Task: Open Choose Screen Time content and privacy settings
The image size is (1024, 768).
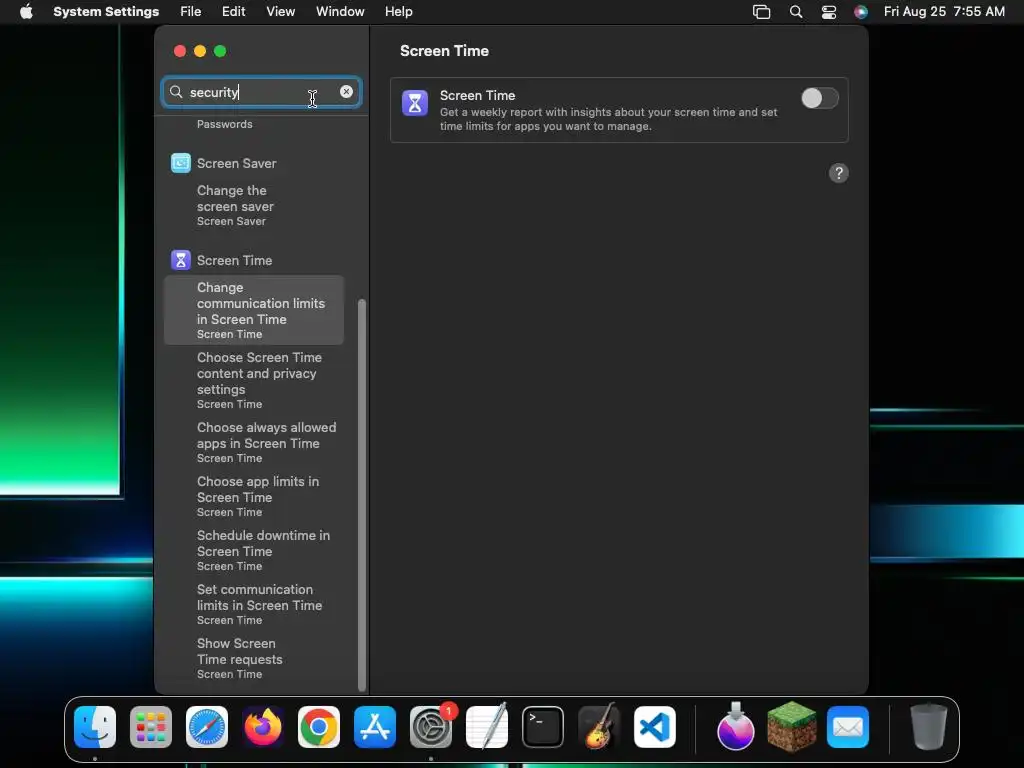Action: pyautogui.click(x=253, y=380)
